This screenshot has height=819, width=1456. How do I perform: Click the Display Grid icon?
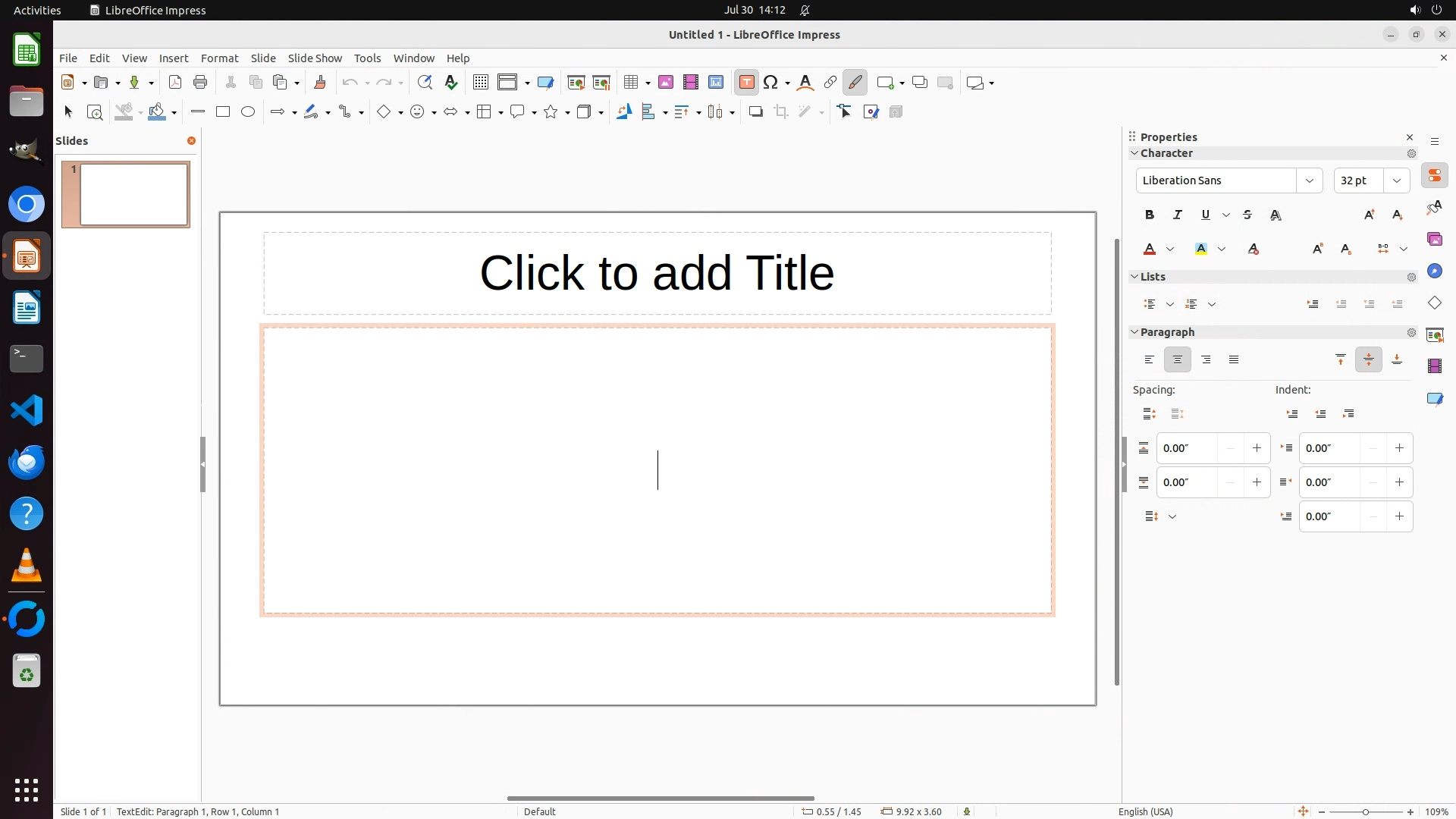pyautogui.click(x=481, y=83)
